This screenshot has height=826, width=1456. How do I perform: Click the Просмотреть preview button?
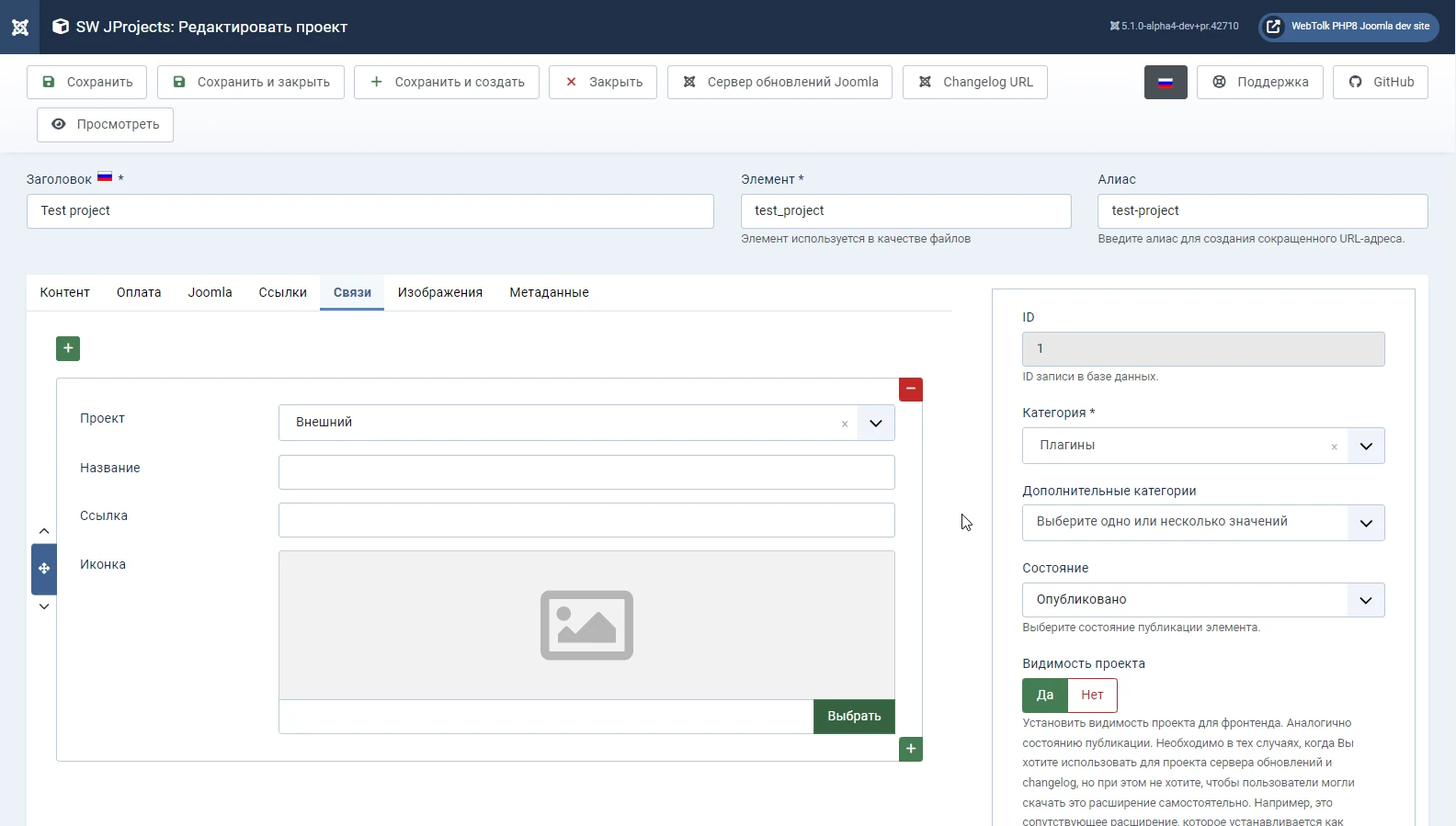coord(105,124)
